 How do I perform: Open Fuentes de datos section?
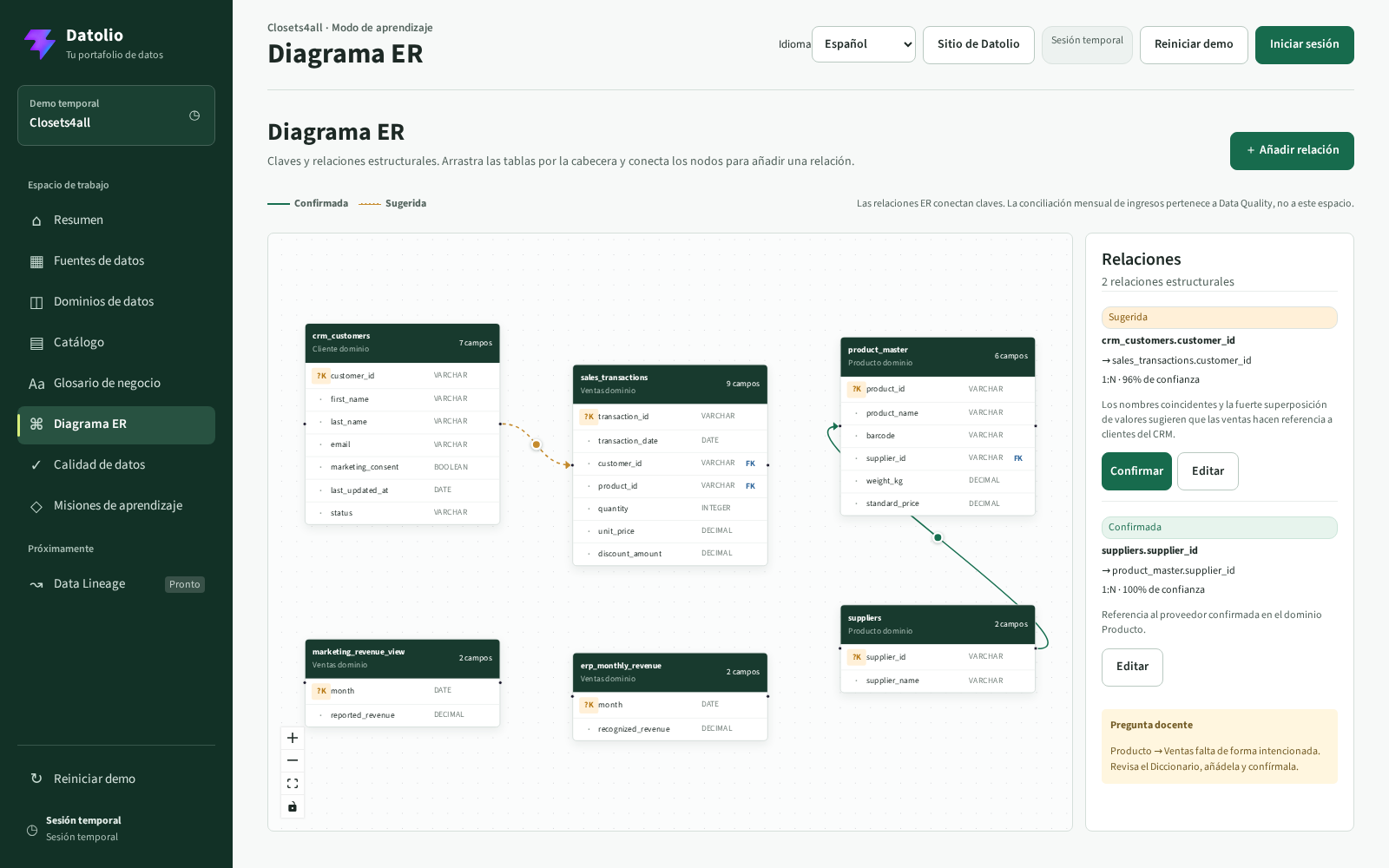(x=116, y=261)
